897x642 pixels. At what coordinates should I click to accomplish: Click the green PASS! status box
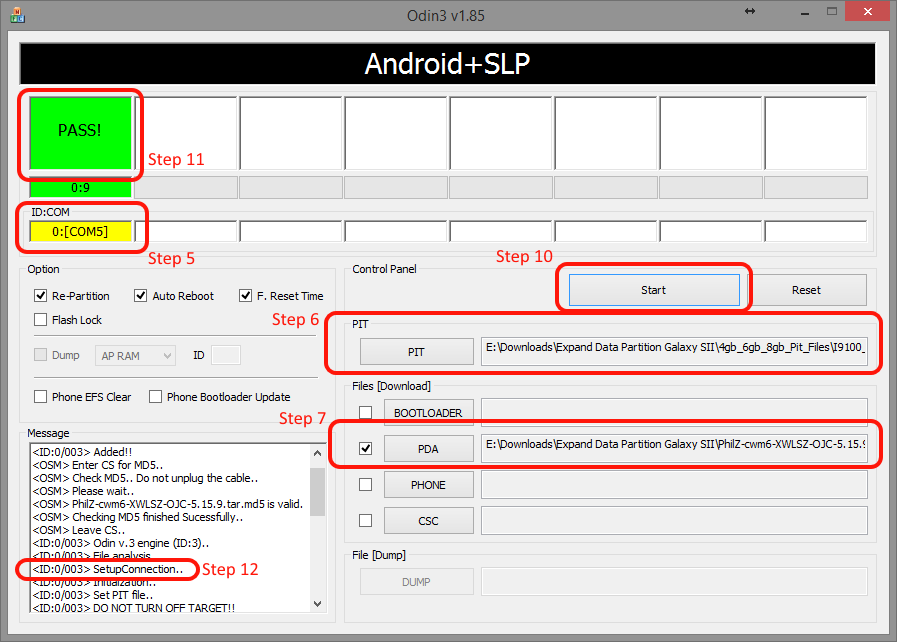click(x=80, y=133)
